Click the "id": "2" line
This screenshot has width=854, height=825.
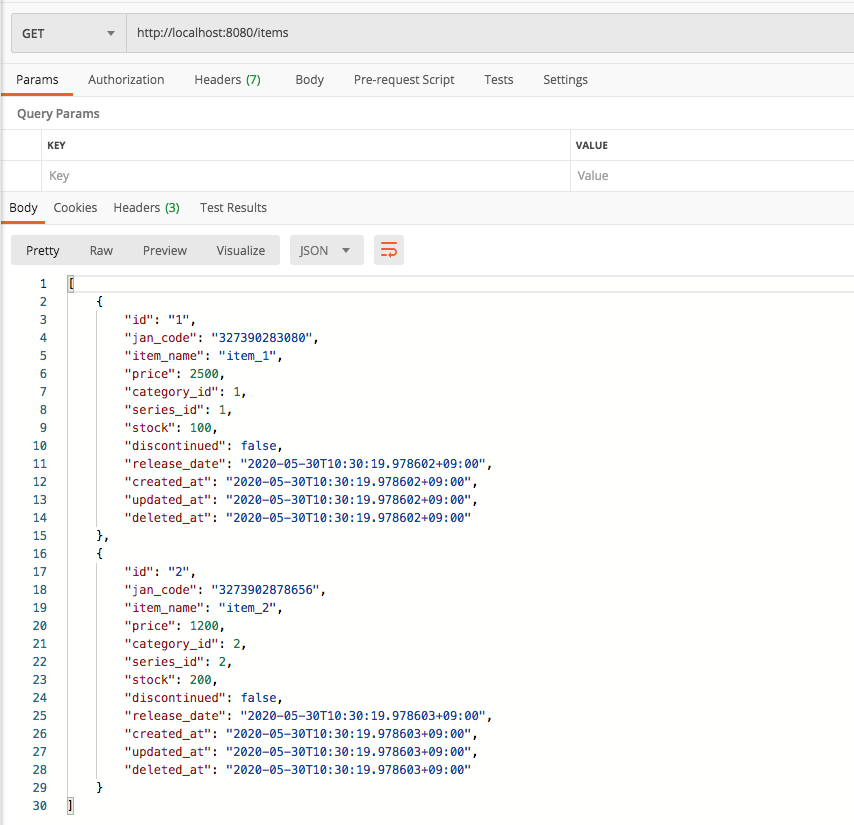(160, 571)
